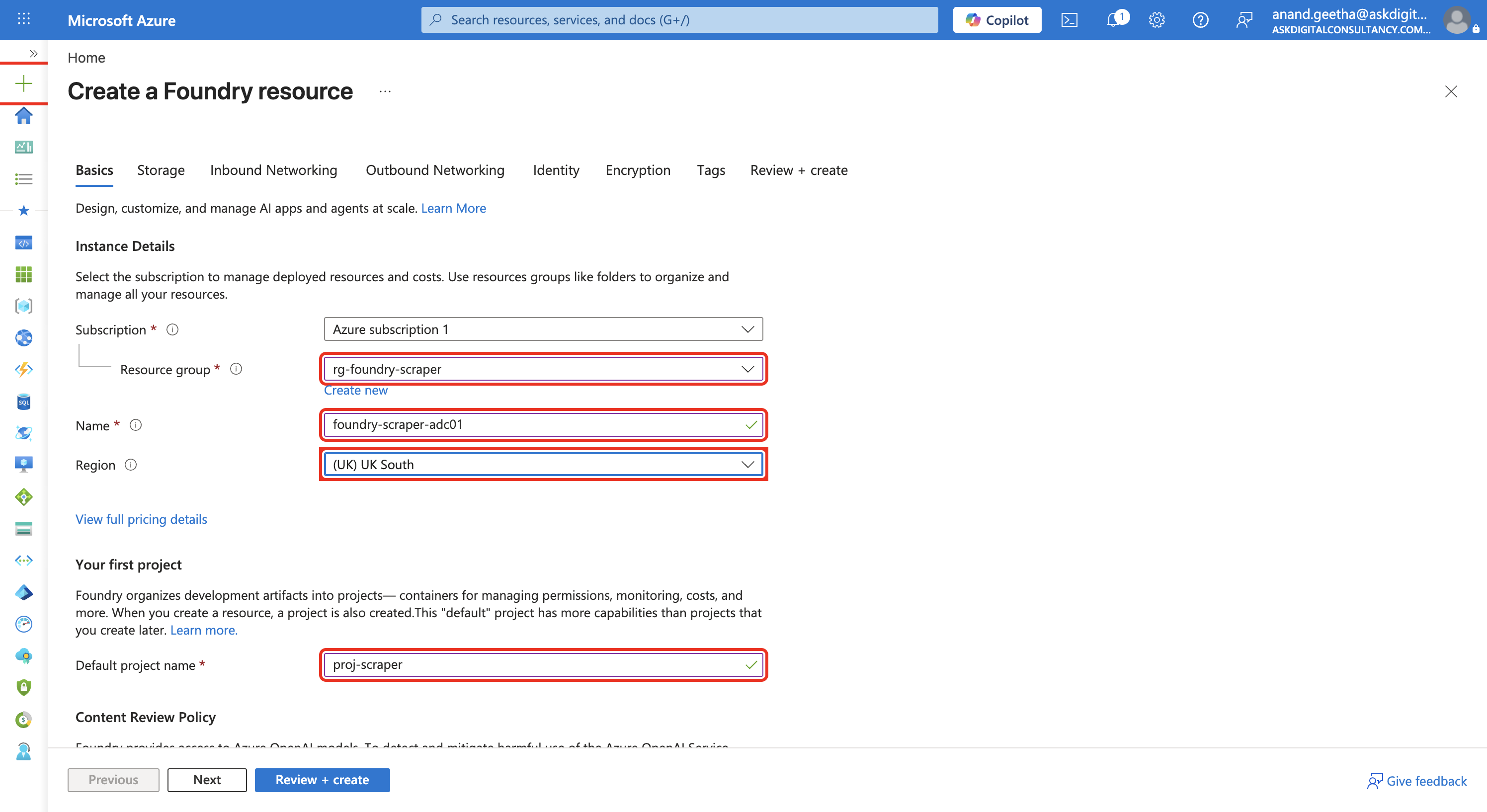
Task: Click Create new resource group link
Action: pyautogui.click(x=355, y=390)
